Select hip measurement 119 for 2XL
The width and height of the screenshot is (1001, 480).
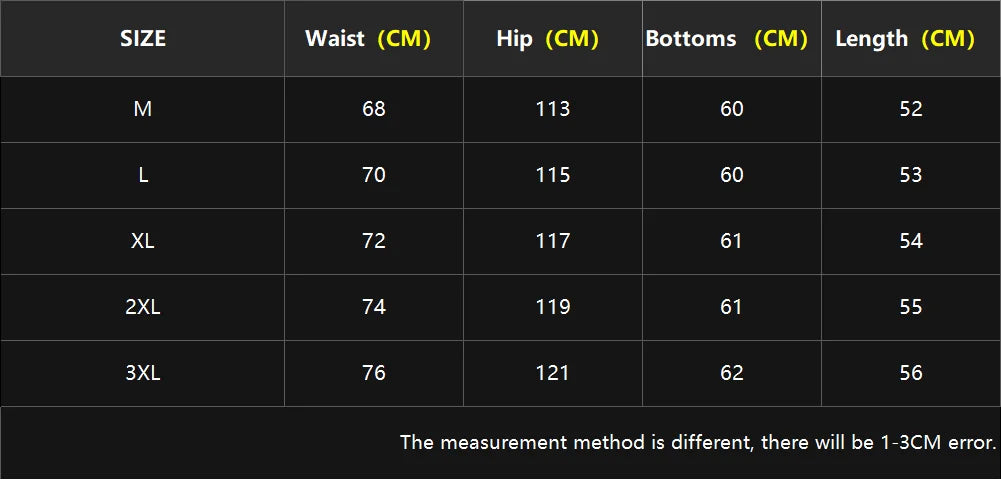(x=553, y=307)
